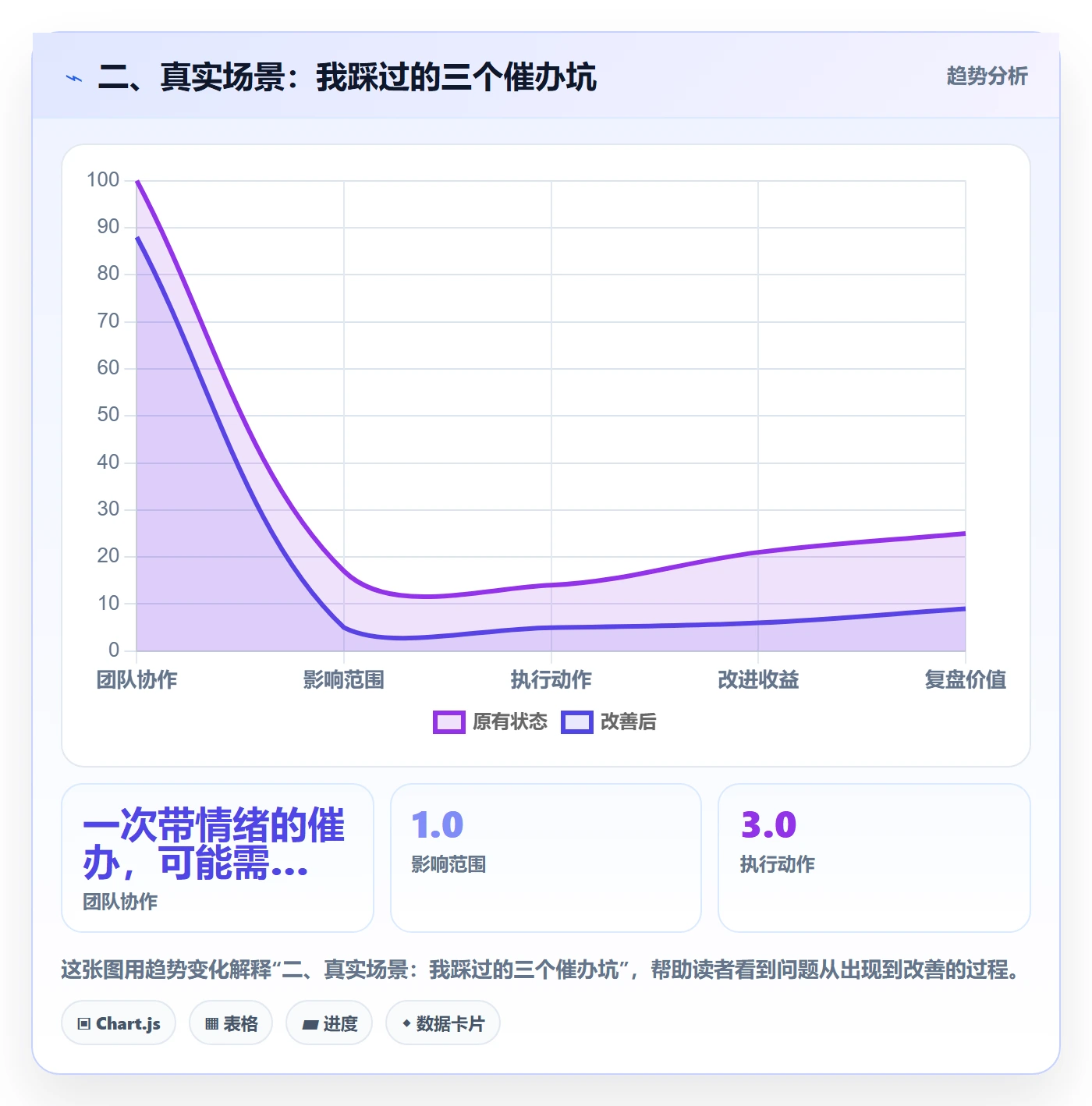1092x1106 pixels.
Task: Select the 数据卡片 tag
Action: [x=443, y=1023]
